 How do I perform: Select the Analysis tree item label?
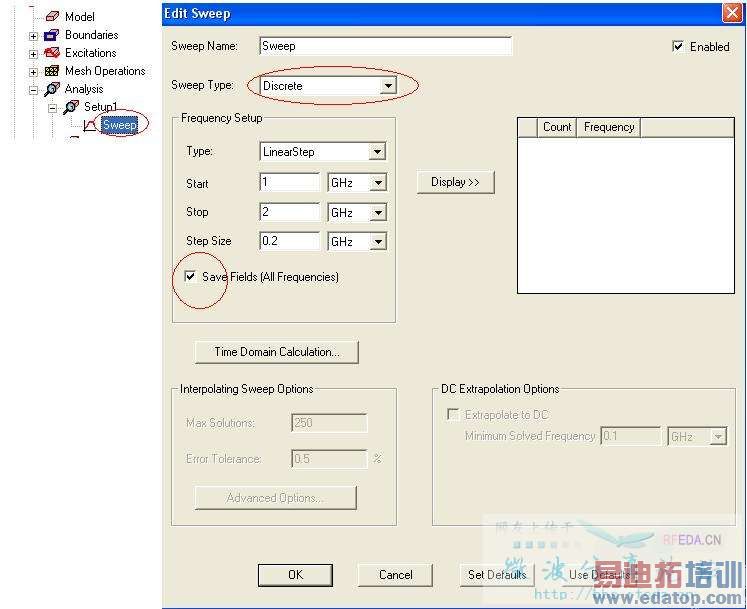coord(84,89)
